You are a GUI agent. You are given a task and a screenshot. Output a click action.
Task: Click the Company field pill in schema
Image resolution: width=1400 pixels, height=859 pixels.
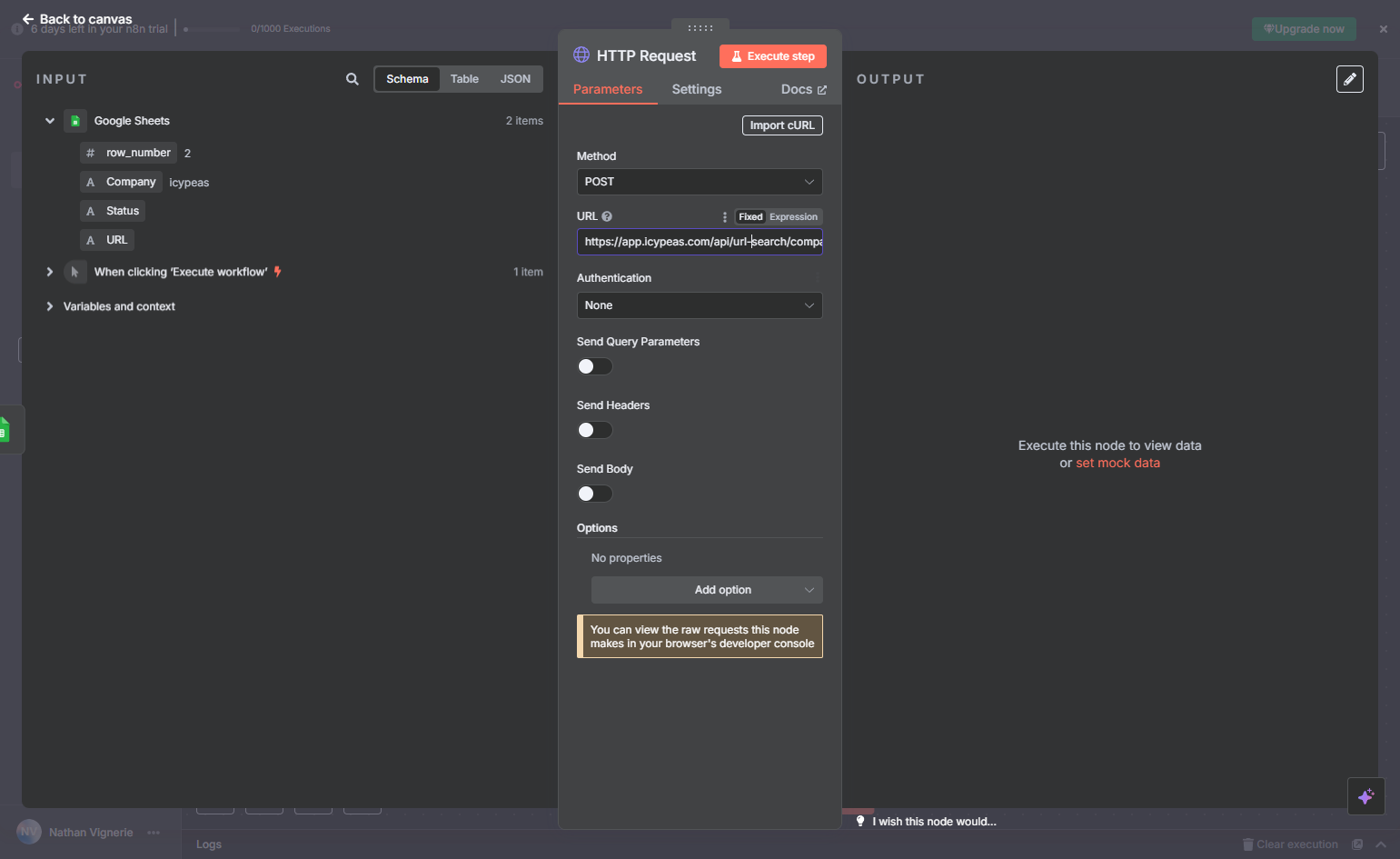point(122,182)
